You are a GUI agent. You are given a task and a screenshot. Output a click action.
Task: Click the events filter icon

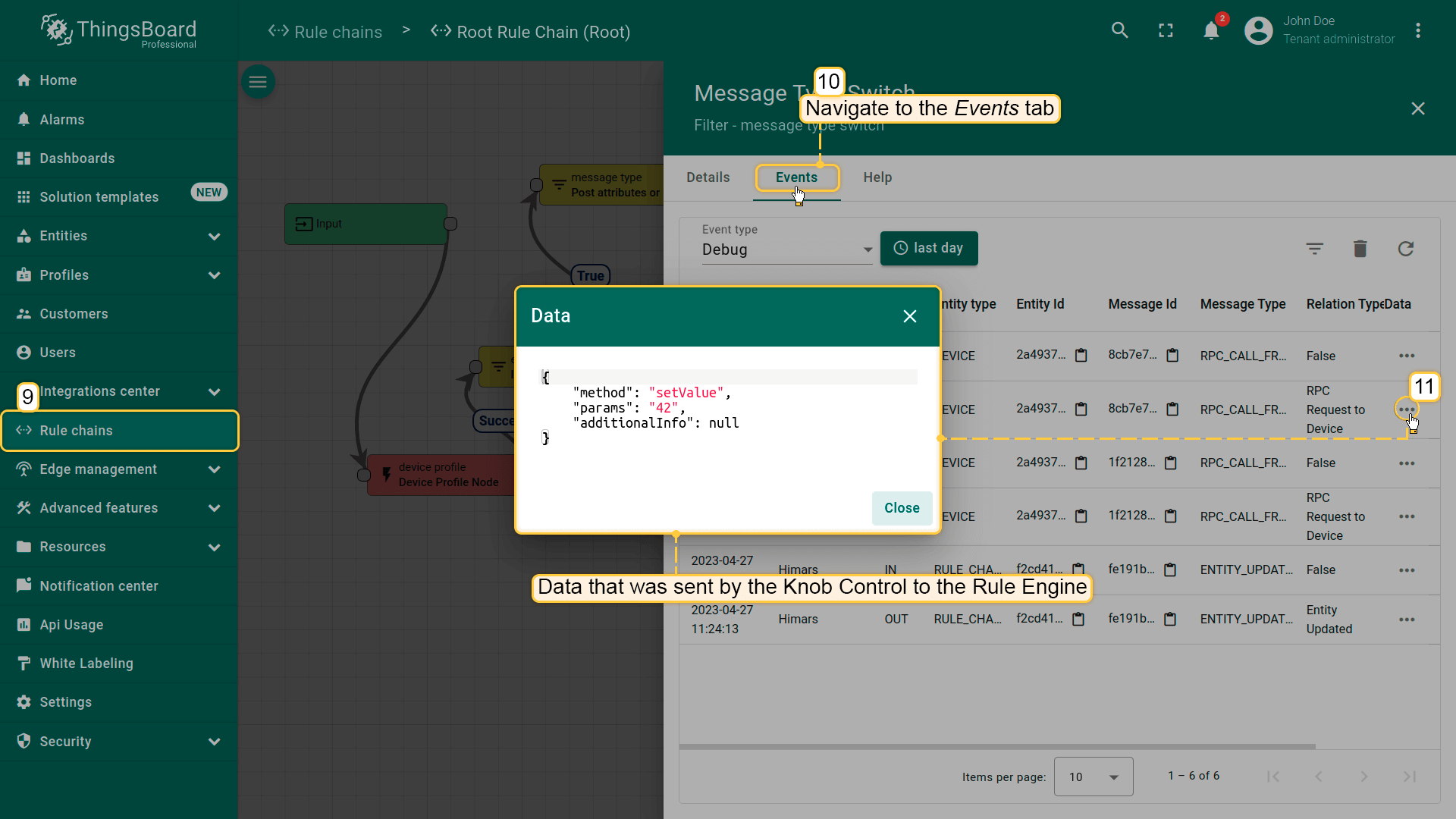click(x=1314, y=249)
